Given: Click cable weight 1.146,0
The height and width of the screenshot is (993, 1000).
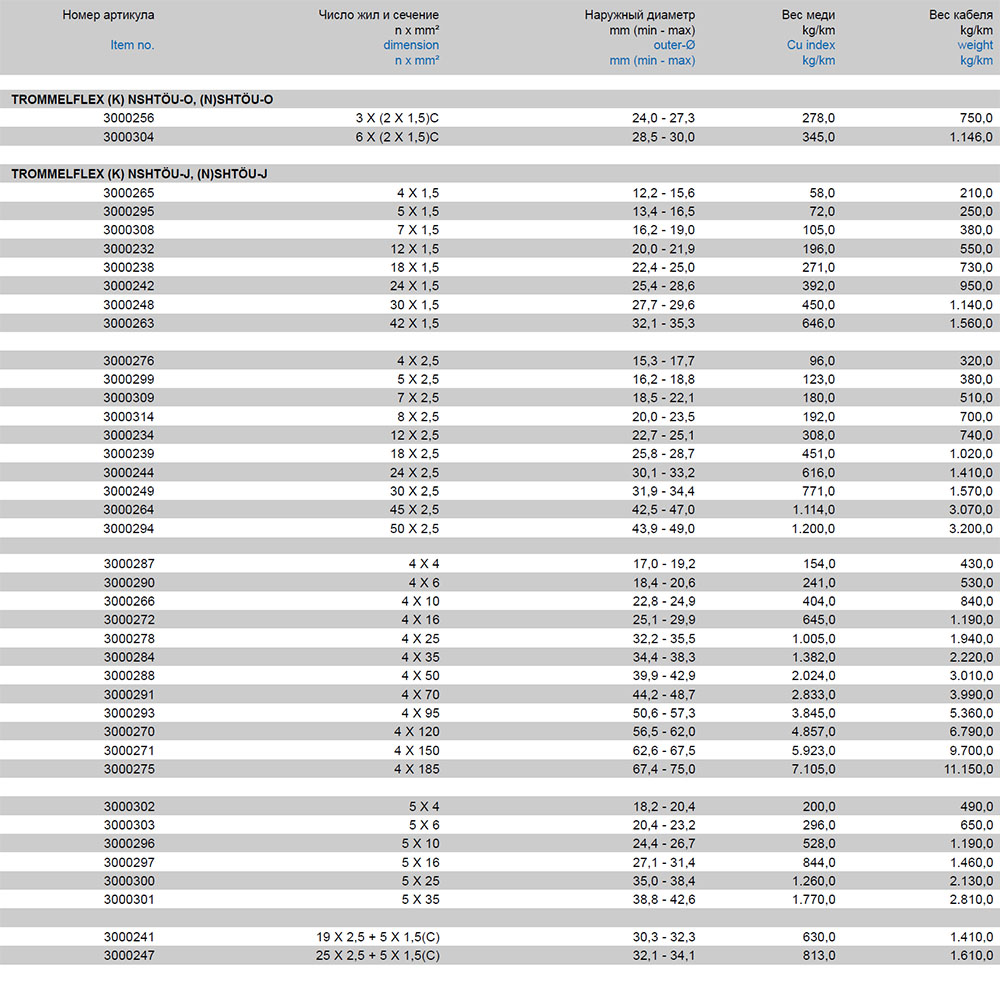Looking at the screenshot, I should tap(971, 137).
